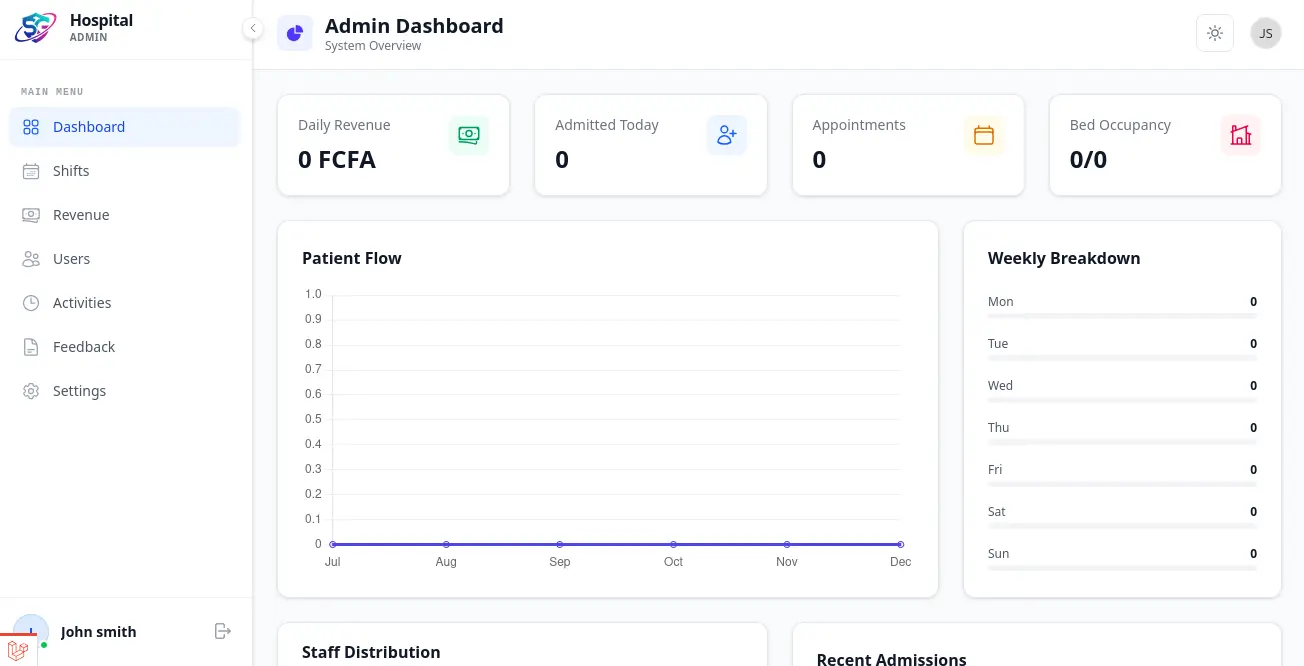Toggle the light/dark theme sun button
1304x666 pixels.
click(1214, 33)
